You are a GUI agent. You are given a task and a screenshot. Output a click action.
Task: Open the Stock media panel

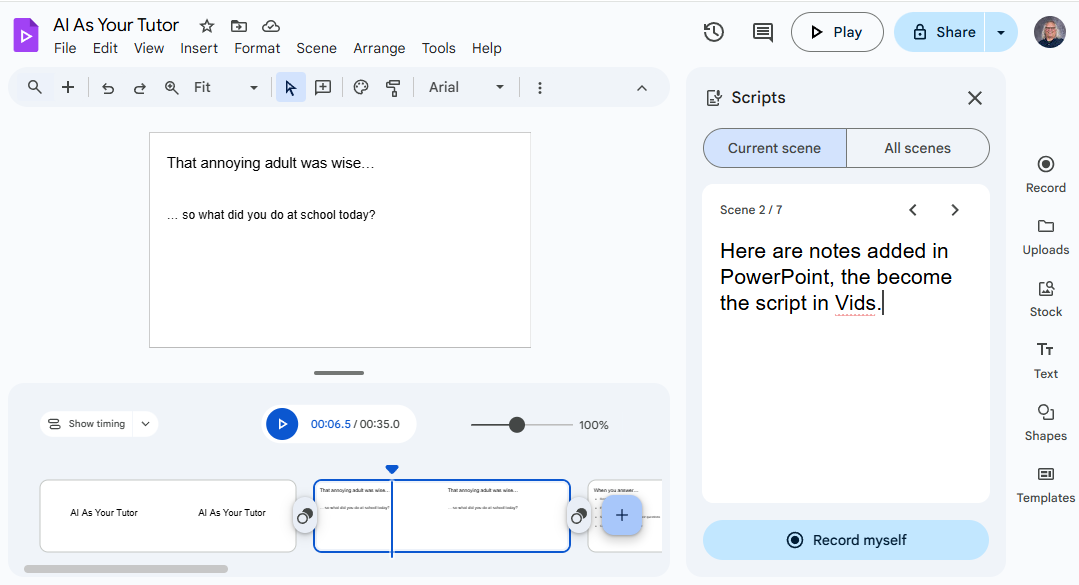(x=1045, y=298)
